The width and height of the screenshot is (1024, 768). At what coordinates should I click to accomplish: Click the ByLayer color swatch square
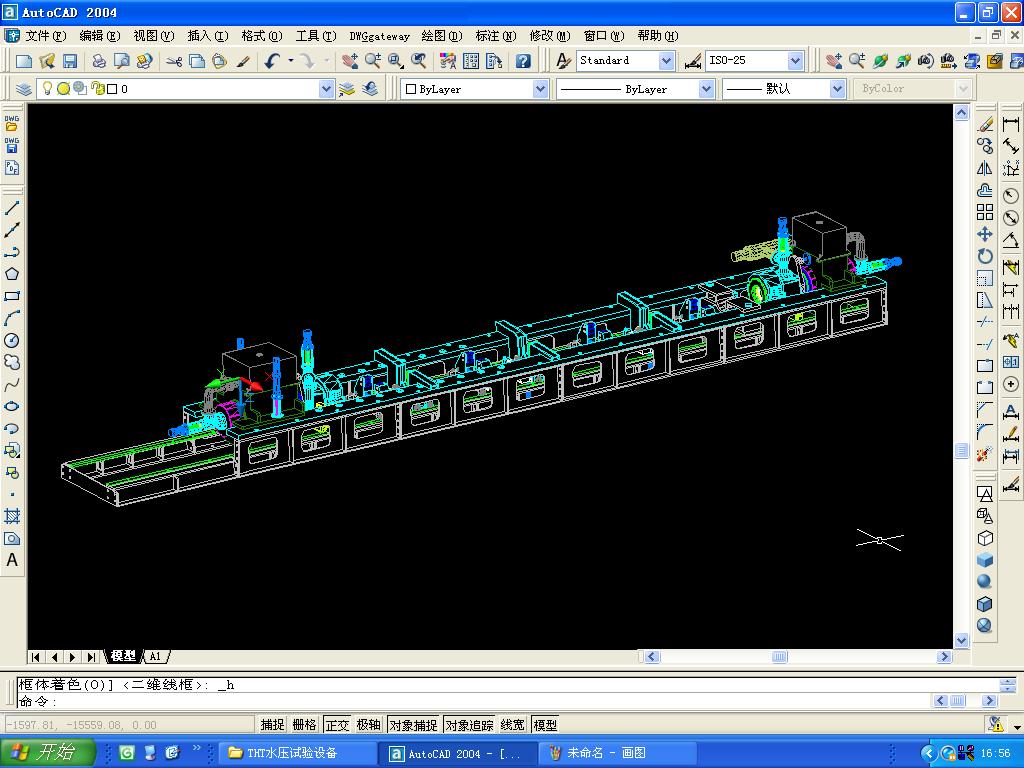point(411,89)
